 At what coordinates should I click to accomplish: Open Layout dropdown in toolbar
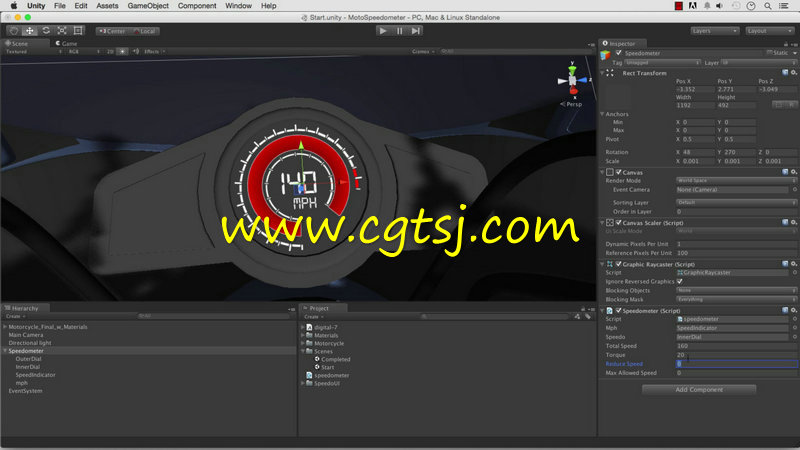769,31
